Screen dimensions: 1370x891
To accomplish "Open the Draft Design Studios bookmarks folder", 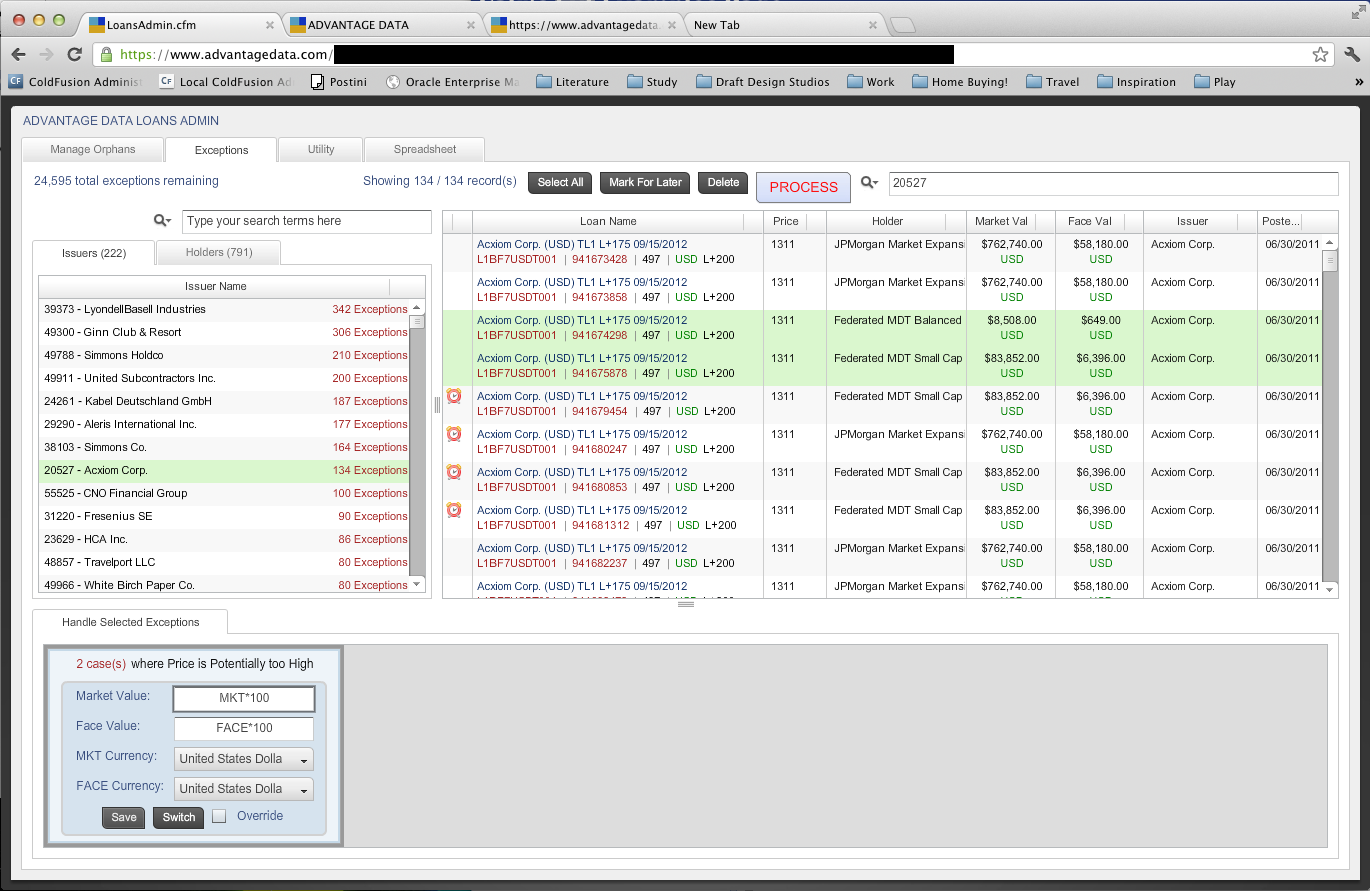I will click(762, 82).
